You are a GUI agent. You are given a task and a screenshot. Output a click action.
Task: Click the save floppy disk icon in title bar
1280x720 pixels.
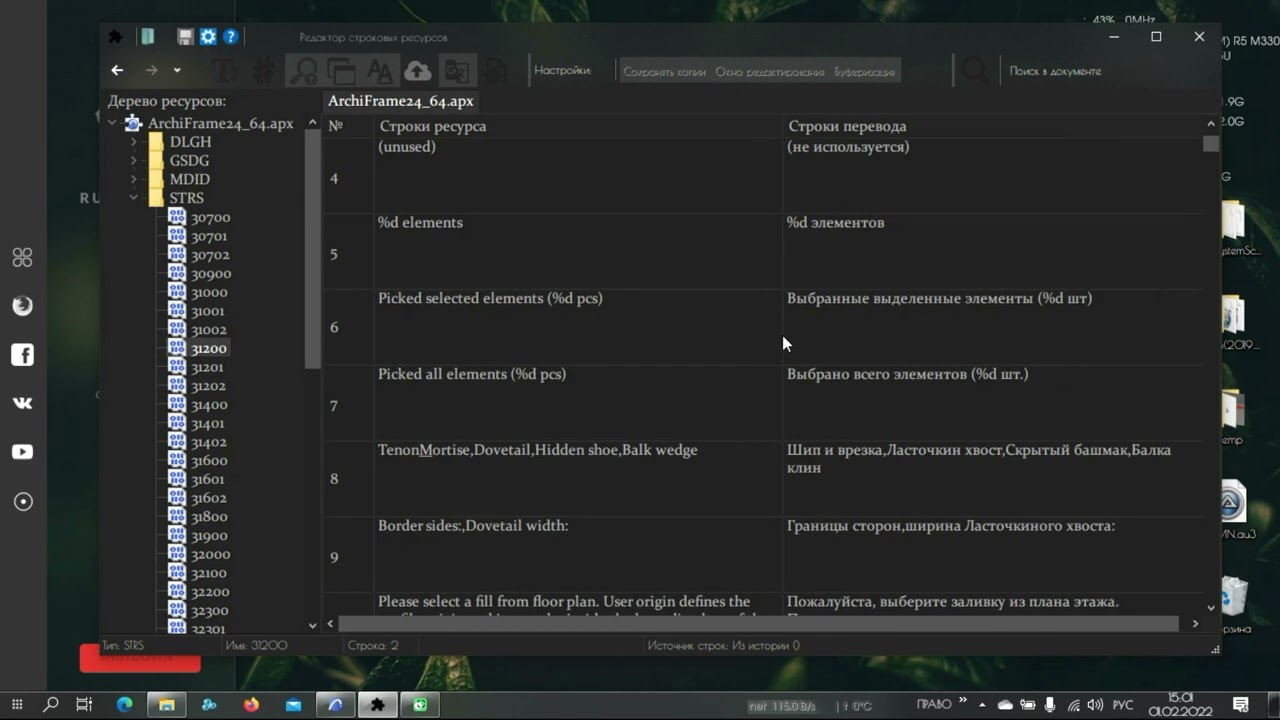click(185, 37)
